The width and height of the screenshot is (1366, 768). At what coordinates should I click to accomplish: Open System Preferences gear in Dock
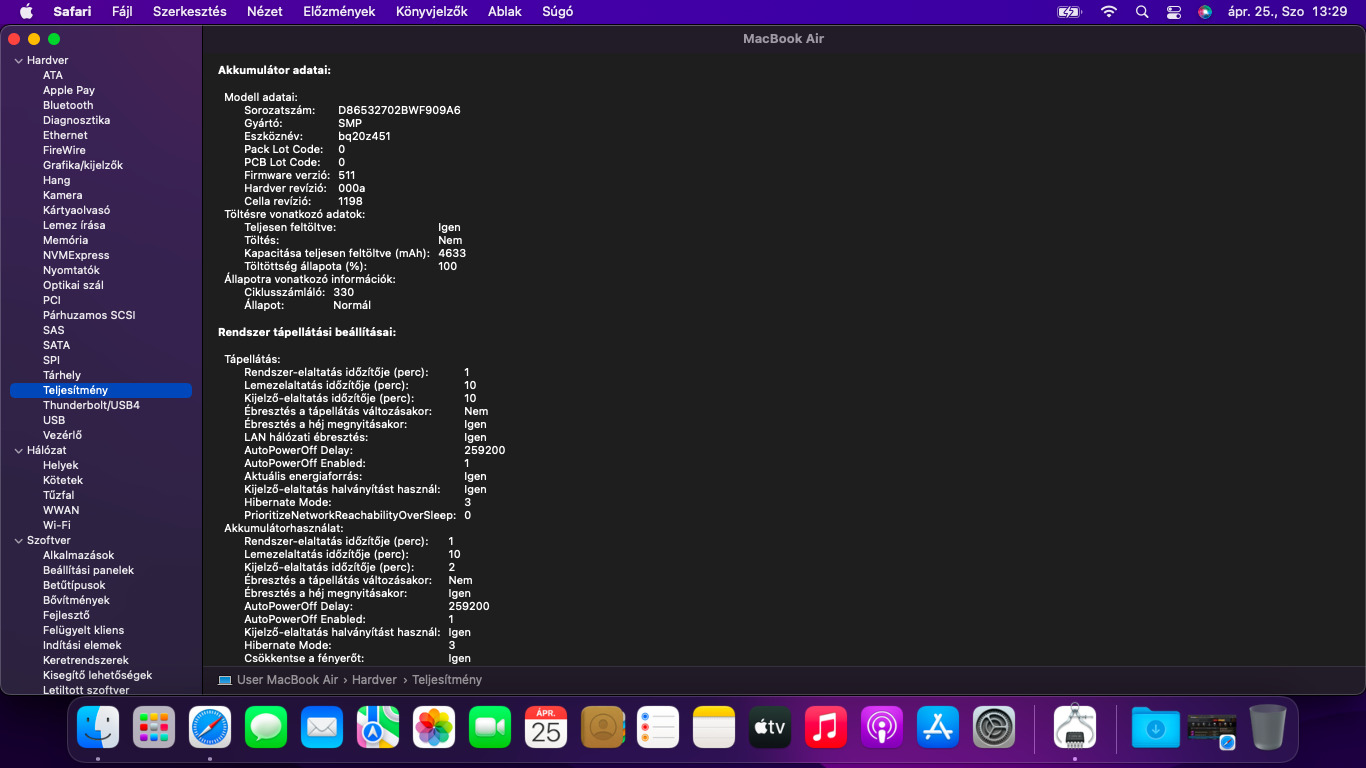[994, 727]
